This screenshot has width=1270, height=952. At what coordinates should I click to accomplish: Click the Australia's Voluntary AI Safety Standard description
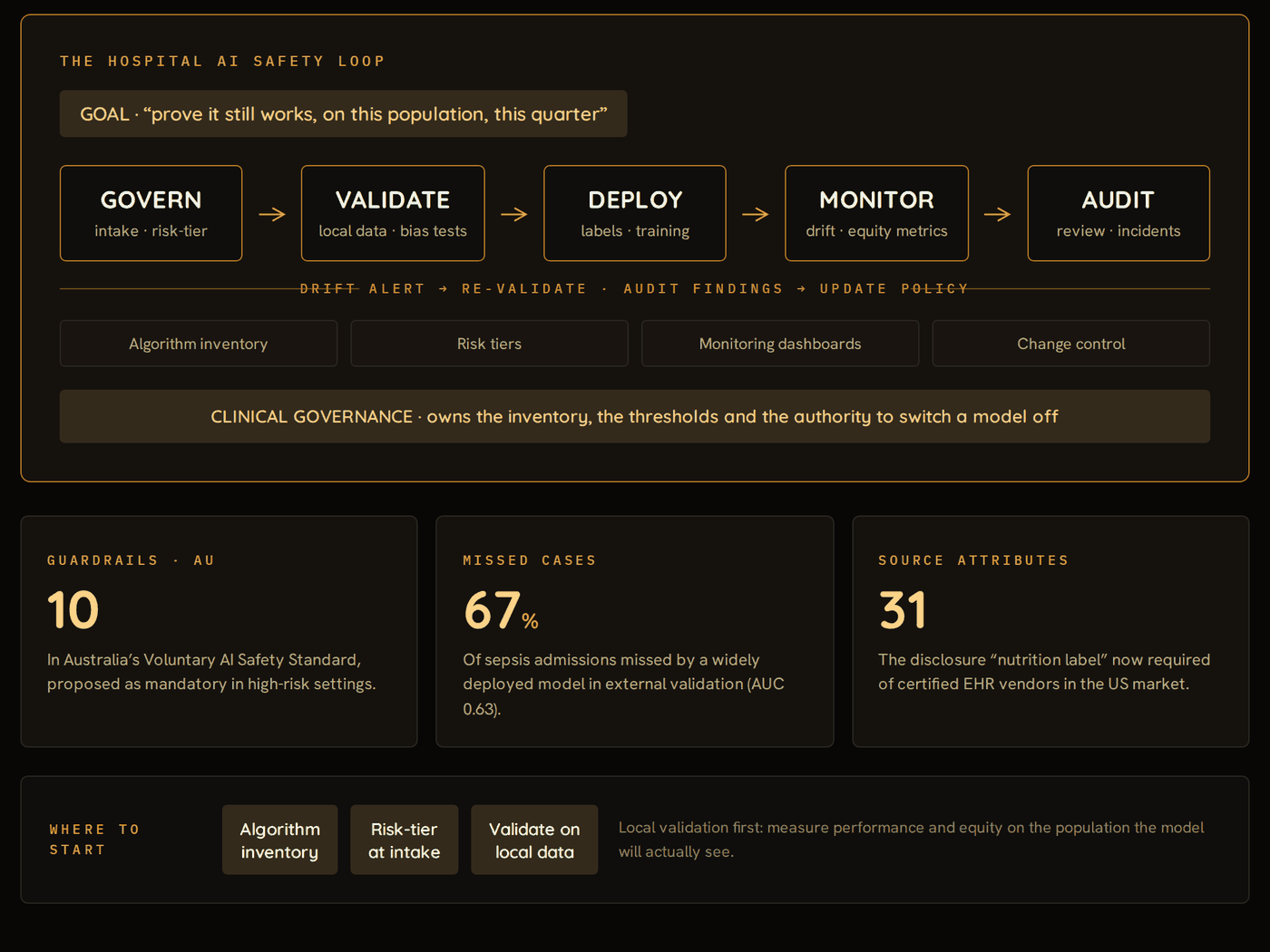211,672
